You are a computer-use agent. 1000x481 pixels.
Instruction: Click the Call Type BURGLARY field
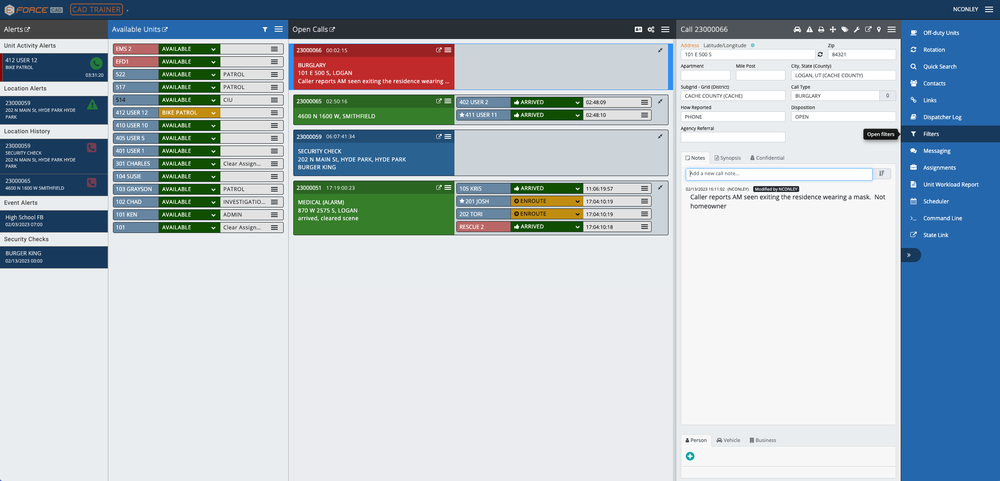[835, 96]
